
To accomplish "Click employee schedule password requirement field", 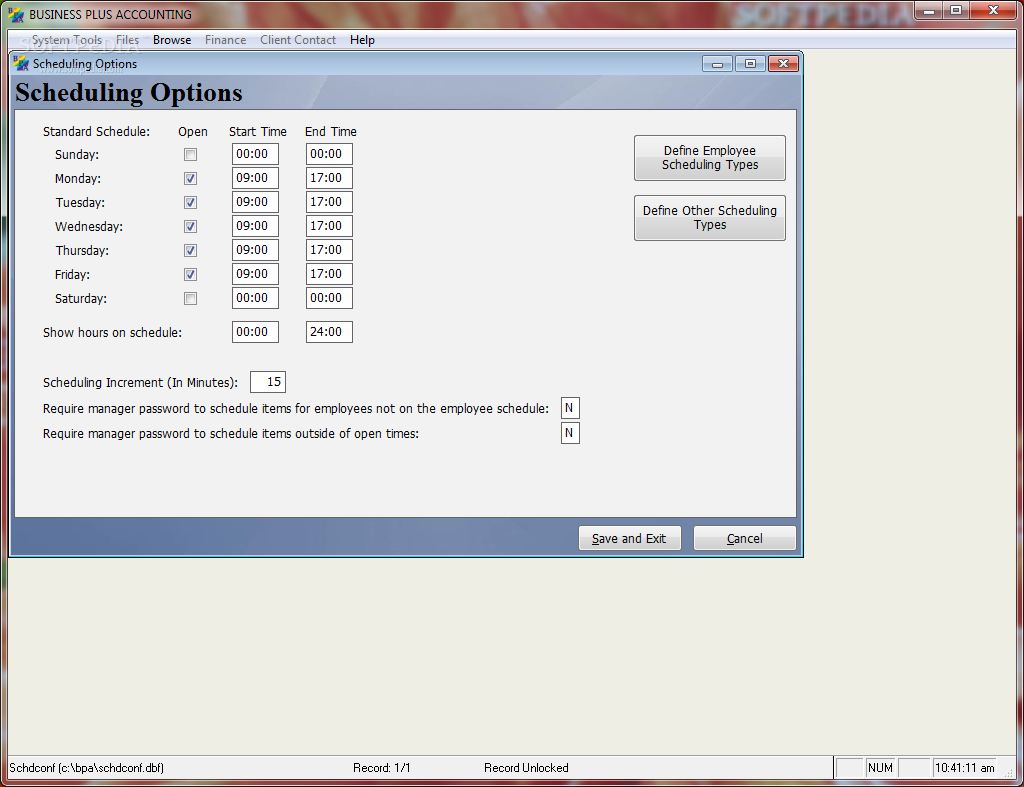I will point(570,408).
